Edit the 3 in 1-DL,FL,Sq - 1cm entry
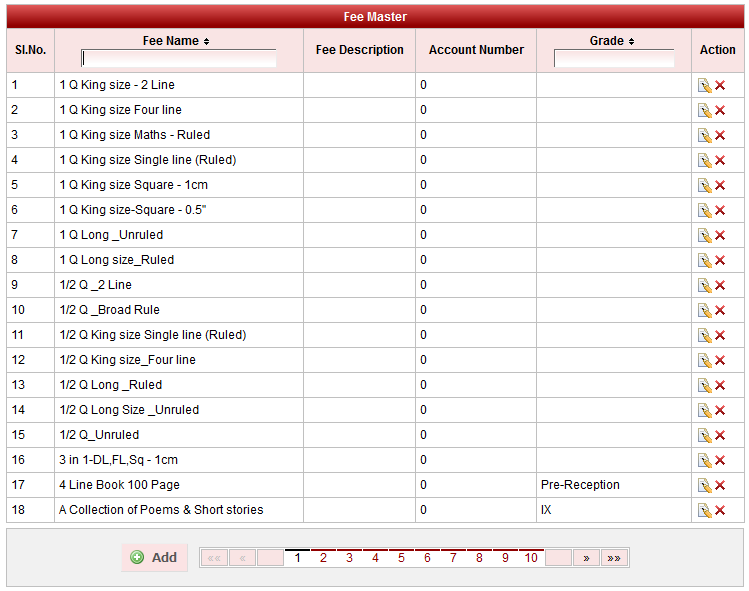The image size is (749, 591). 704,460
